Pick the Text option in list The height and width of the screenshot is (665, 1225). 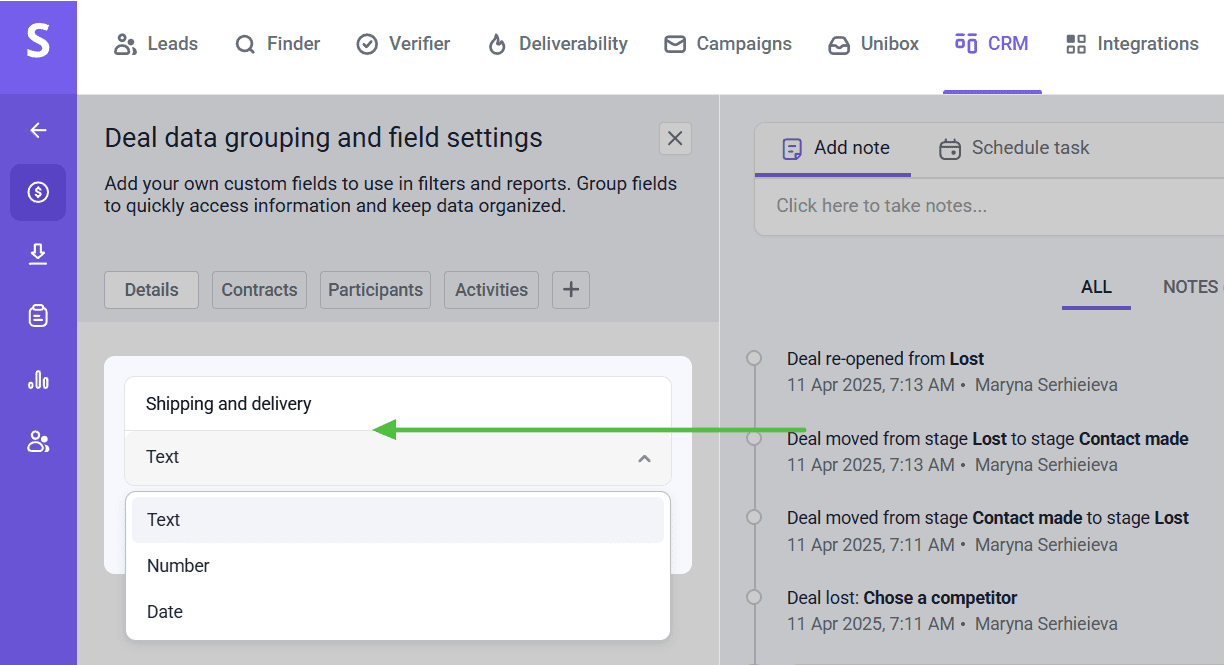tap(164, 520)
